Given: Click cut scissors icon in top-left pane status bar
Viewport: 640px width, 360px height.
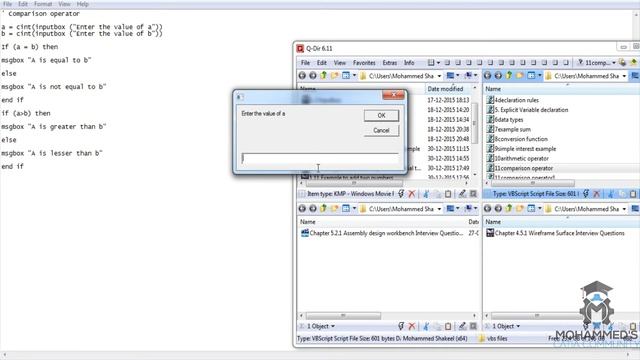Looking at the screenshot, I should (x=426, y=194).
